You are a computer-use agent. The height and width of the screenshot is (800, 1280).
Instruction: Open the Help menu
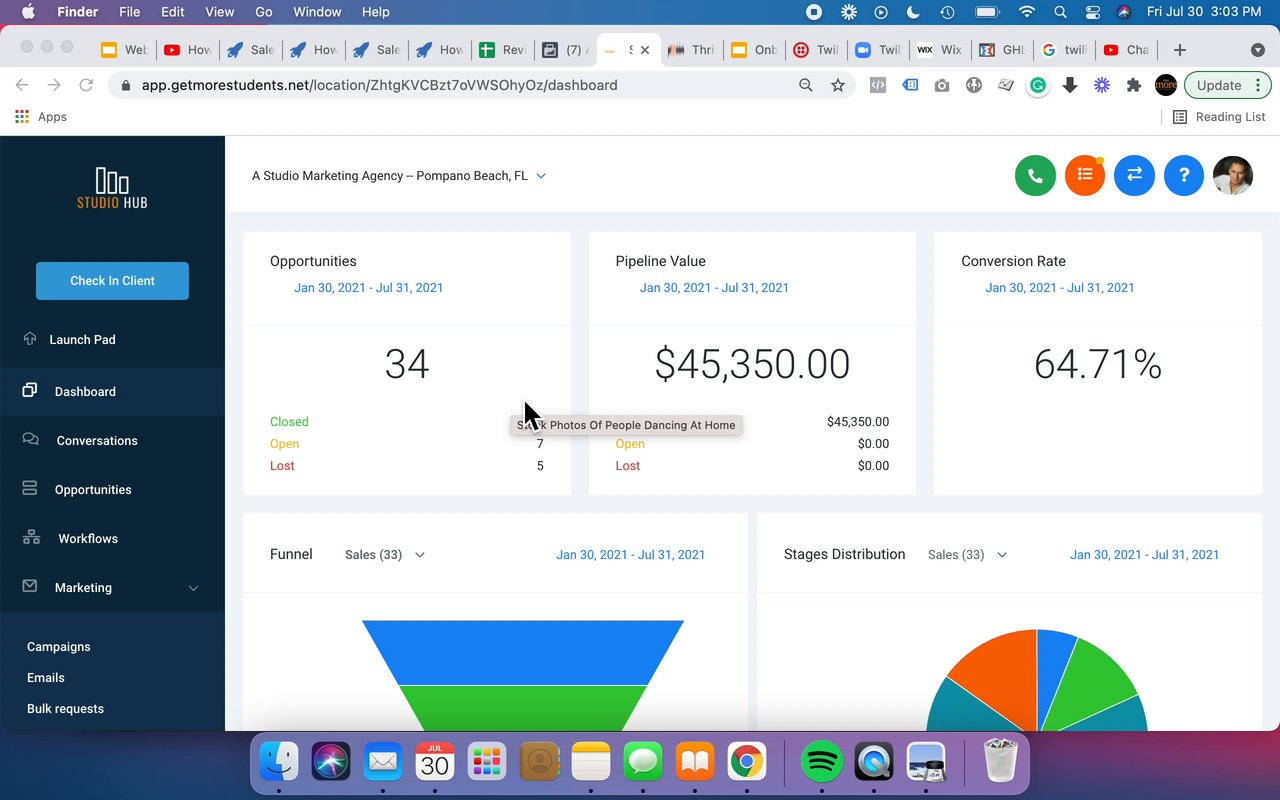(x=375, y=12)
